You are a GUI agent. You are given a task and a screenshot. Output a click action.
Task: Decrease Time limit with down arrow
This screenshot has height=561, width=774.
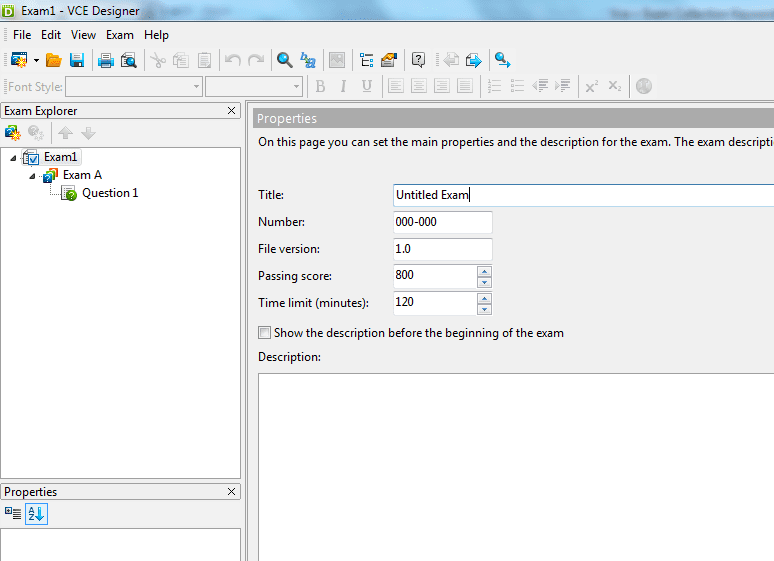click(x=484, y=310)
